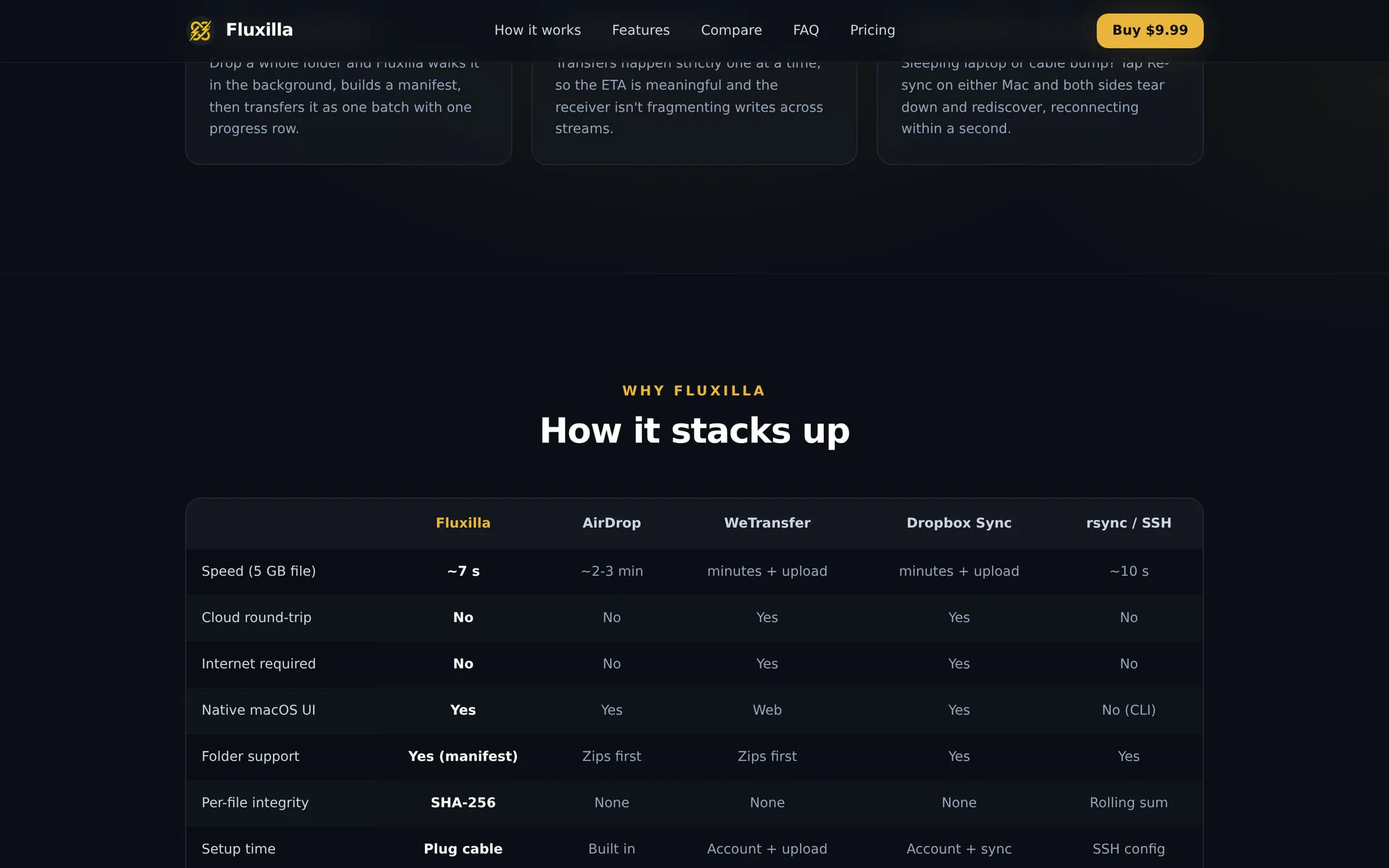Screen dimensions: 1389x868
Task: Select the rsync / SSH column header
Action: tap(1128, 523)
